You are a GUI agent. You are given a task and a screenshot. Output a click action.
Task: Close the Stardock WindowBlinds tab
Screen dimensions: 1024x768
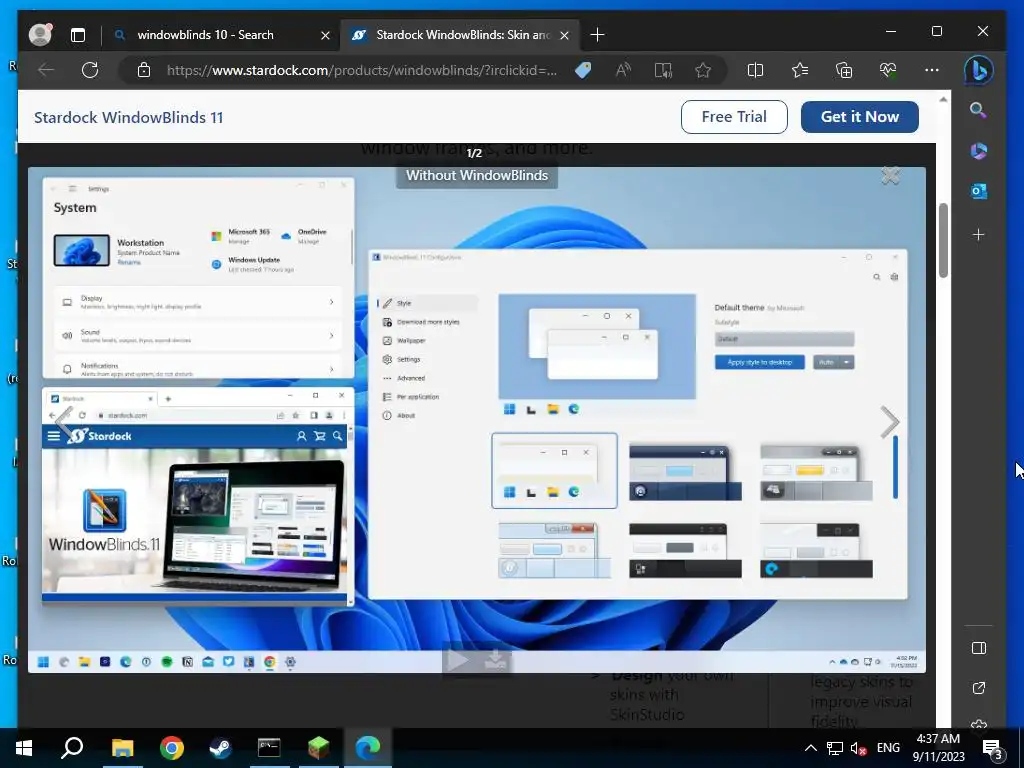coord(564,35)
